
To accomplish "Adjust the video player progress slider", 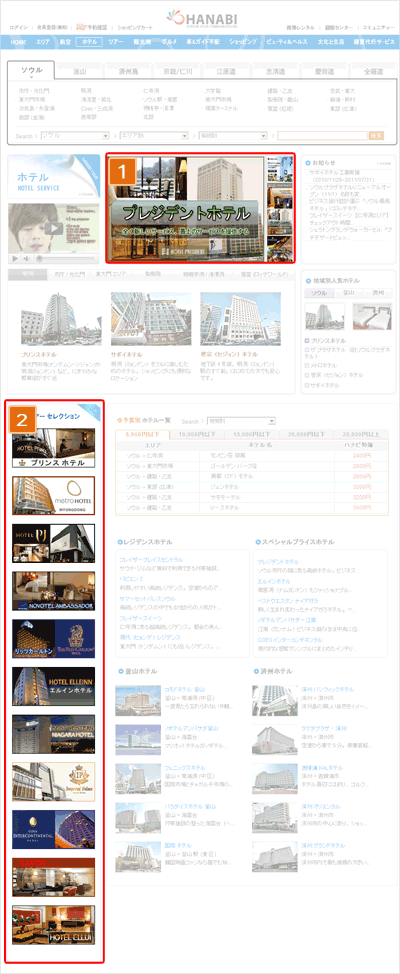I will [x=66, y=258].
